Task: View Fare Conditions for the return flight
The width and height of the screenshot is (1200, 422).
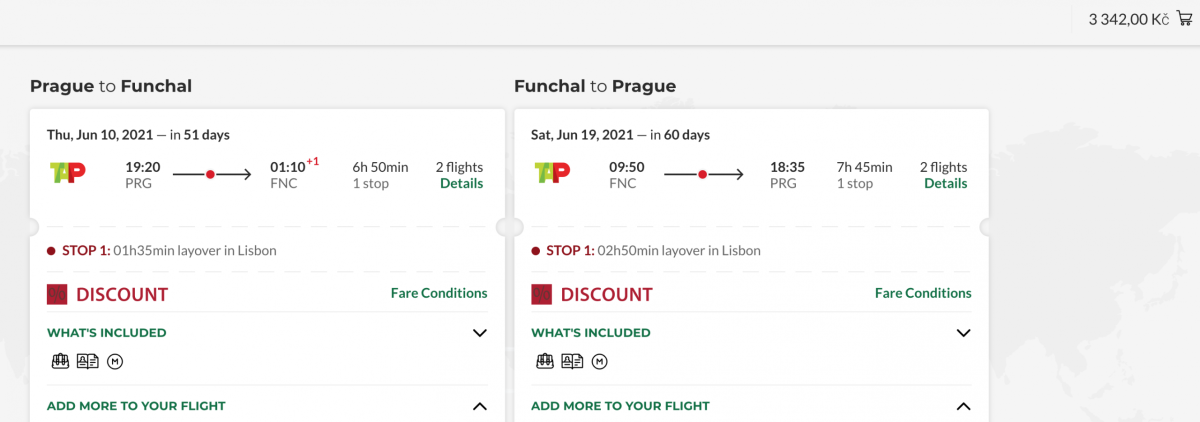Action: pos(923,293)
